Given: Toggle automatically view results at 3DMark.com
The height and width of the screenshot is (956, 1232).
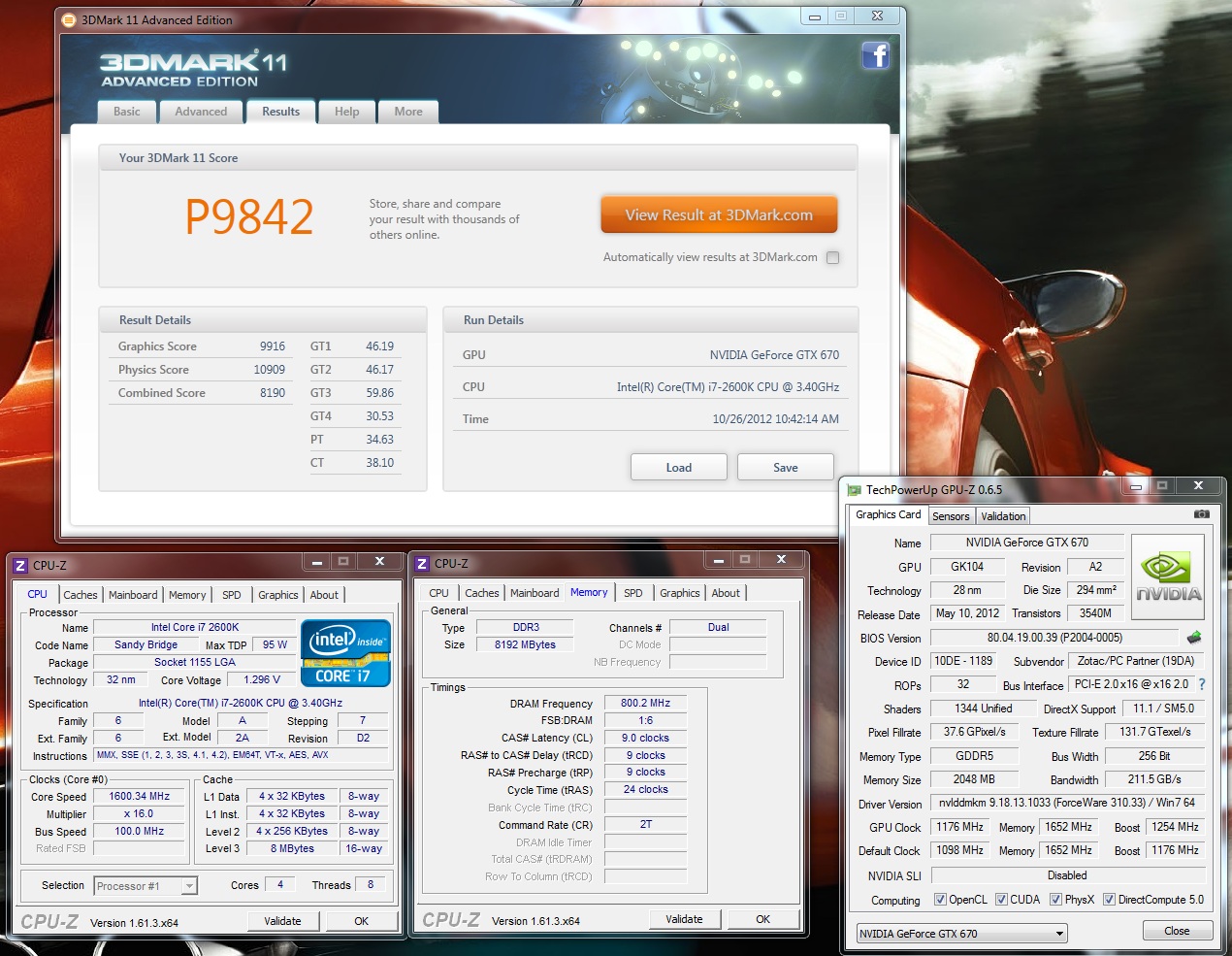Looking at the screenshot, I should click(832, 257).
